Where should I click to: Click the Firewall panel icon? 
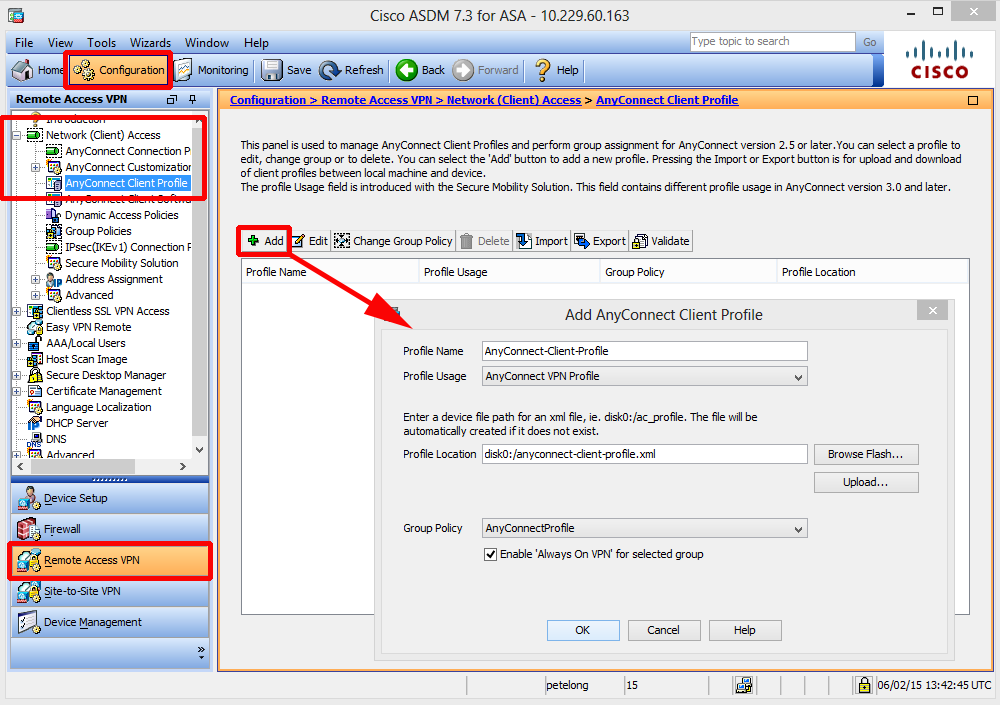(29, 529)
